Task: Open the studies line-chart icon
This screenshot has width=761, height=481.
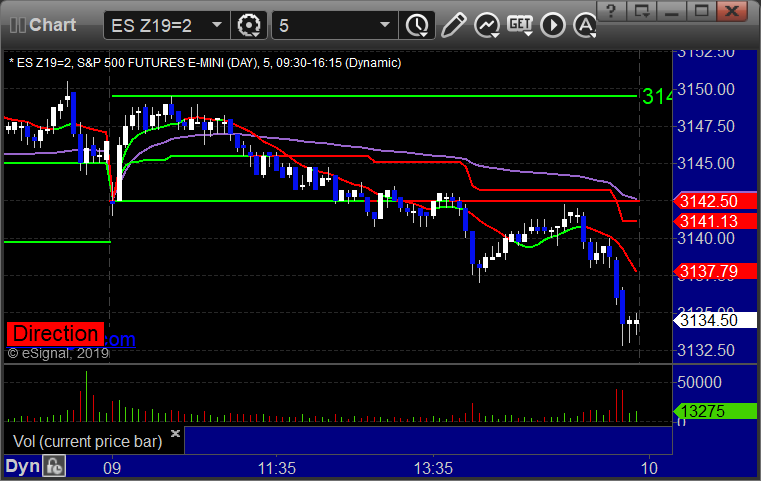Action: [x=487, y=25]
